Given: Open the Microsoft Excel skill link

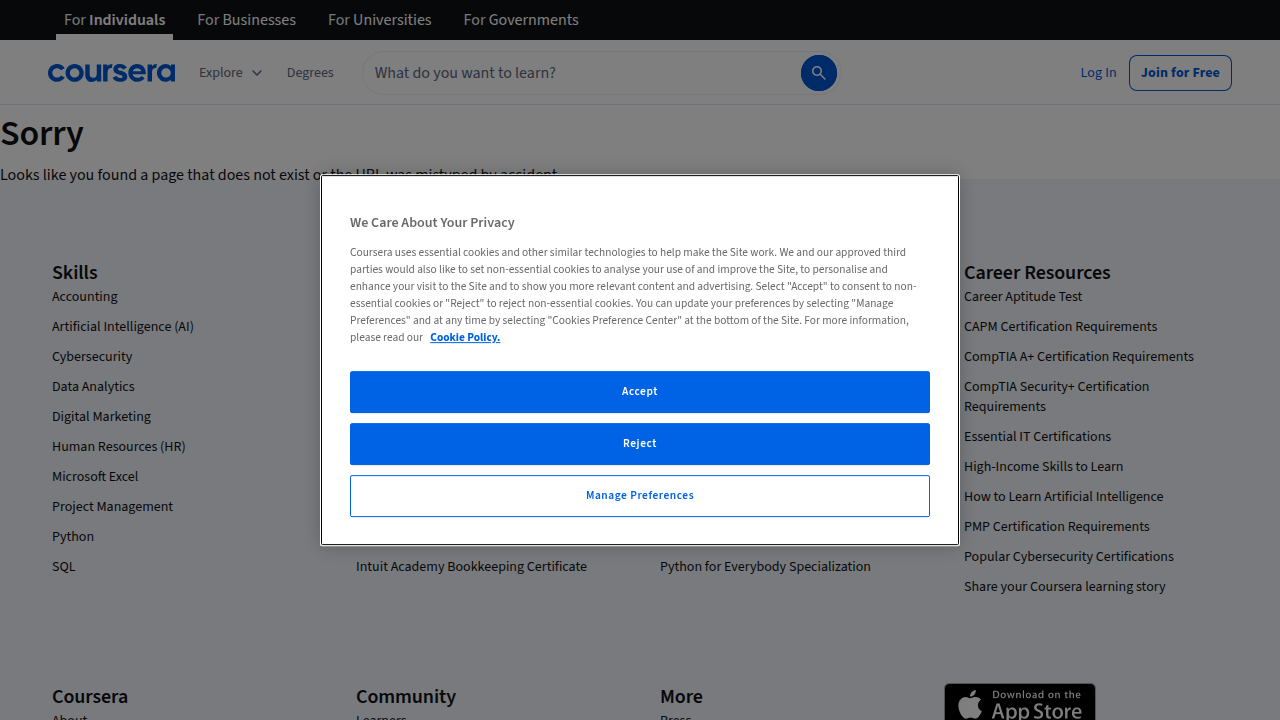Looking at the screenshot, I should pyautogui.click(x=95, y=477).
